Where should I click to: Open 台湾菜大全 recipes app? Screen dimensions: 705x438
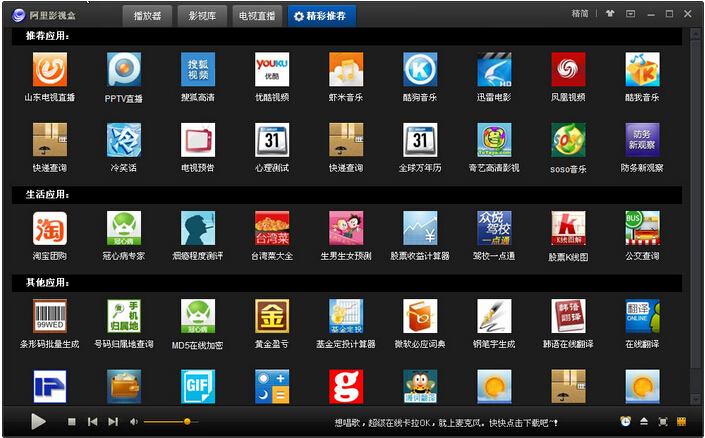pos(272,228)
